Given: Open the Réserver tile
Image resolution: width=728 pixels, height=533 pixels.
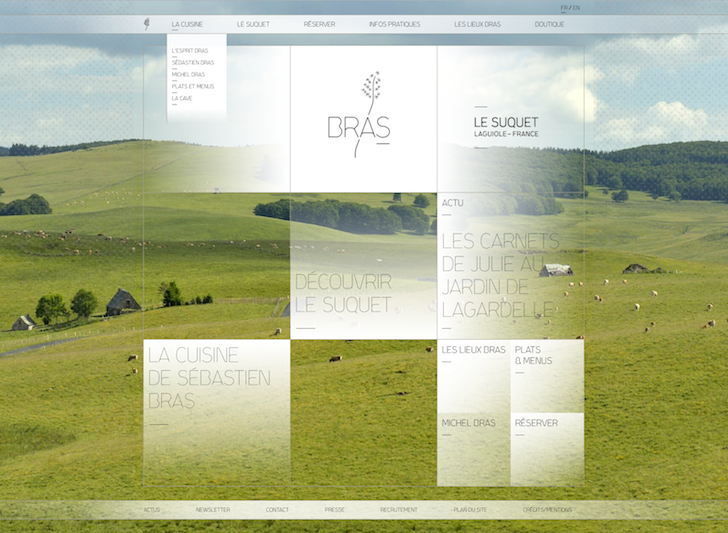Looking at the screenshot, I should coord(547,449).
